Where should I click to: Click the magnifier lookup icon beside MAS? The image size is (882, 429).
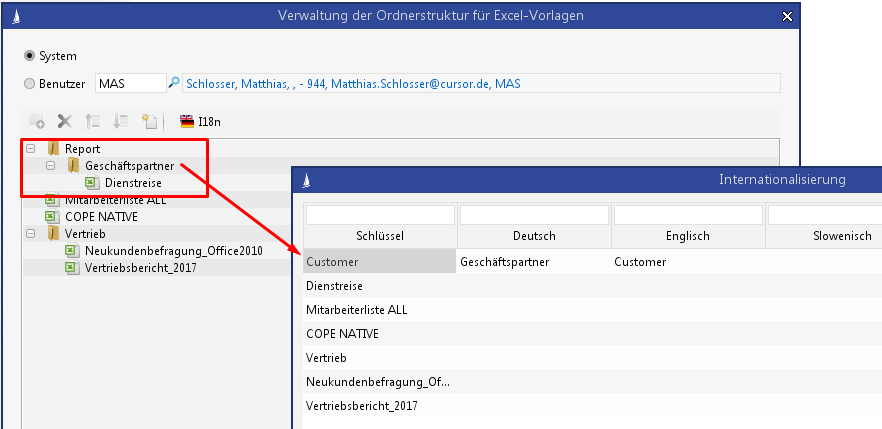coord(174,84)
